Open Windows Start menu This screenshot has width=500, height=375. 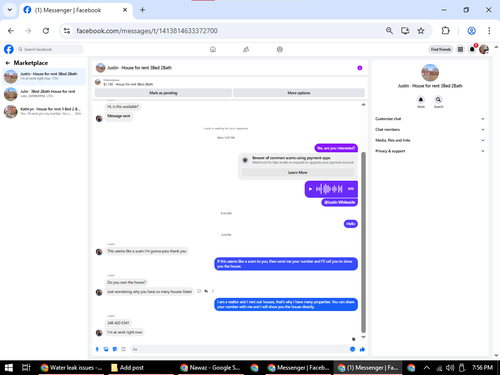pos(9,368)
